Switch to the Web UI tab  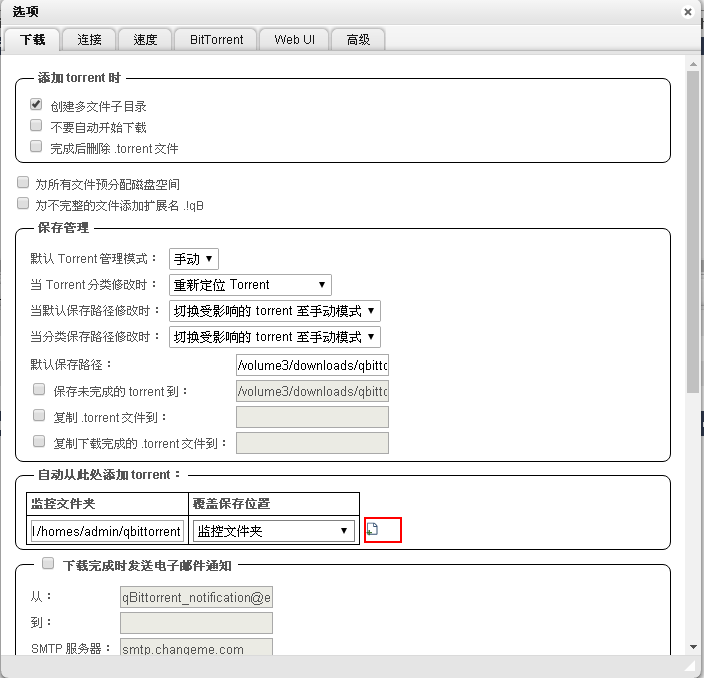294,40
